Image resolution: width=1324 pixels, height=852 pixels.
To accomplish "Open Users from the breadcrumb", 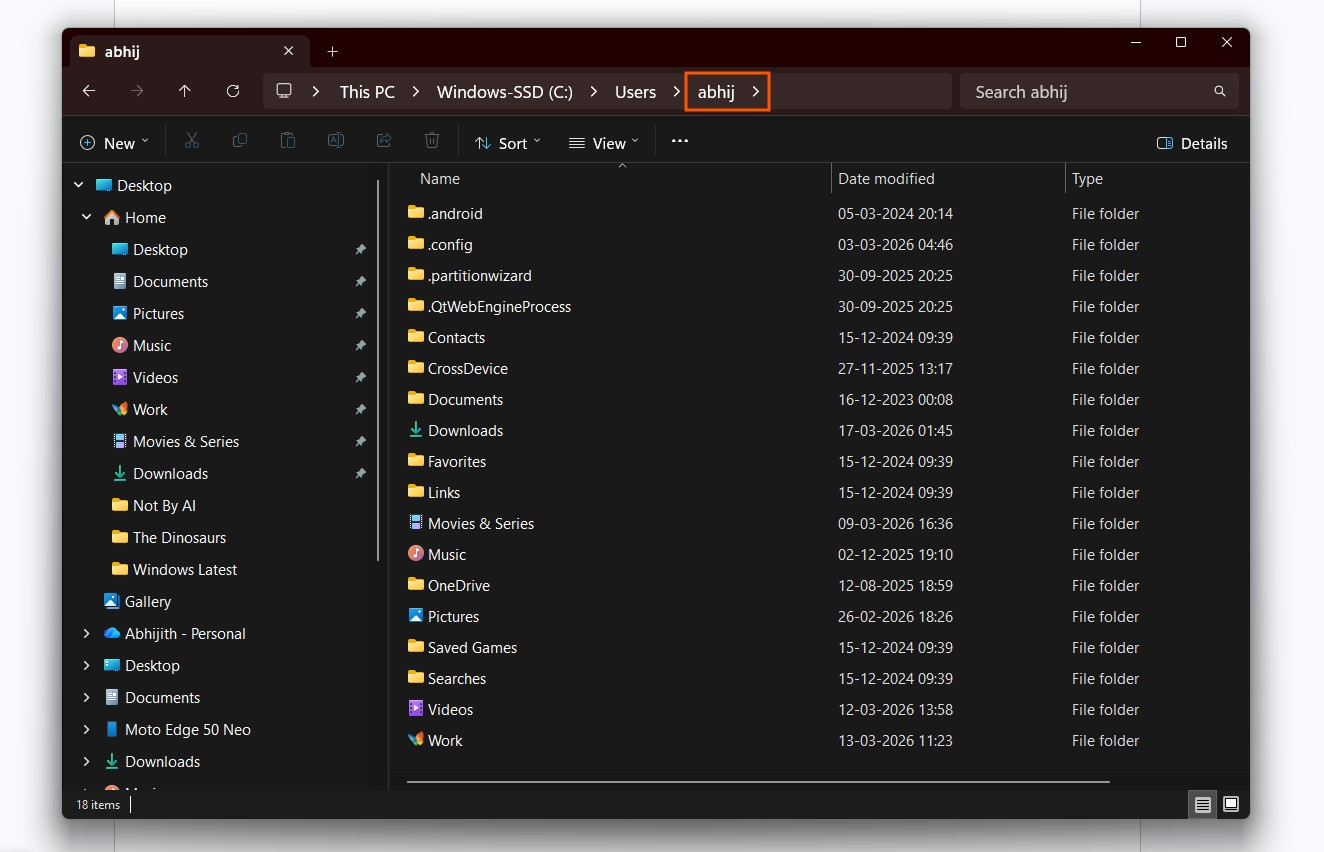I will tap(635, 91).
